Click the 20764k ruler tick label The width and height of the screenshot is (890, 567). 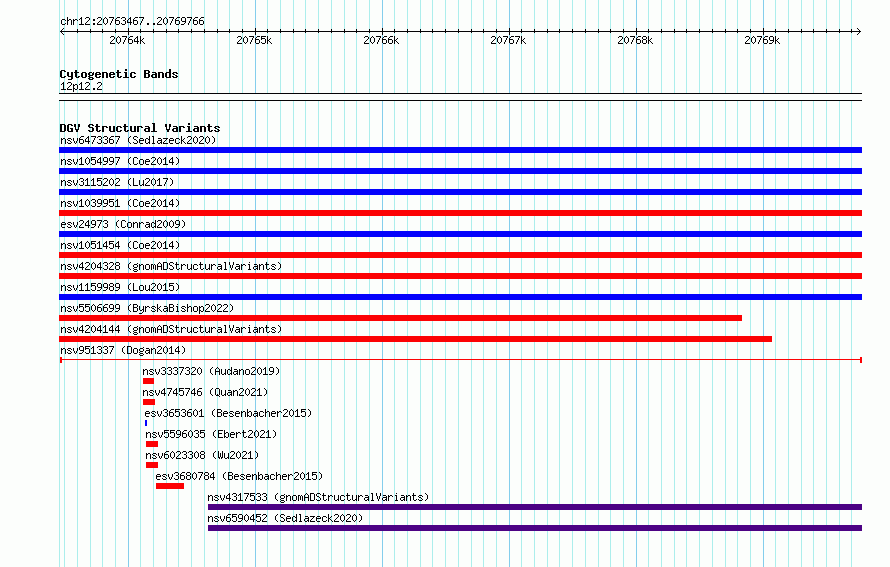pos(127,40)
